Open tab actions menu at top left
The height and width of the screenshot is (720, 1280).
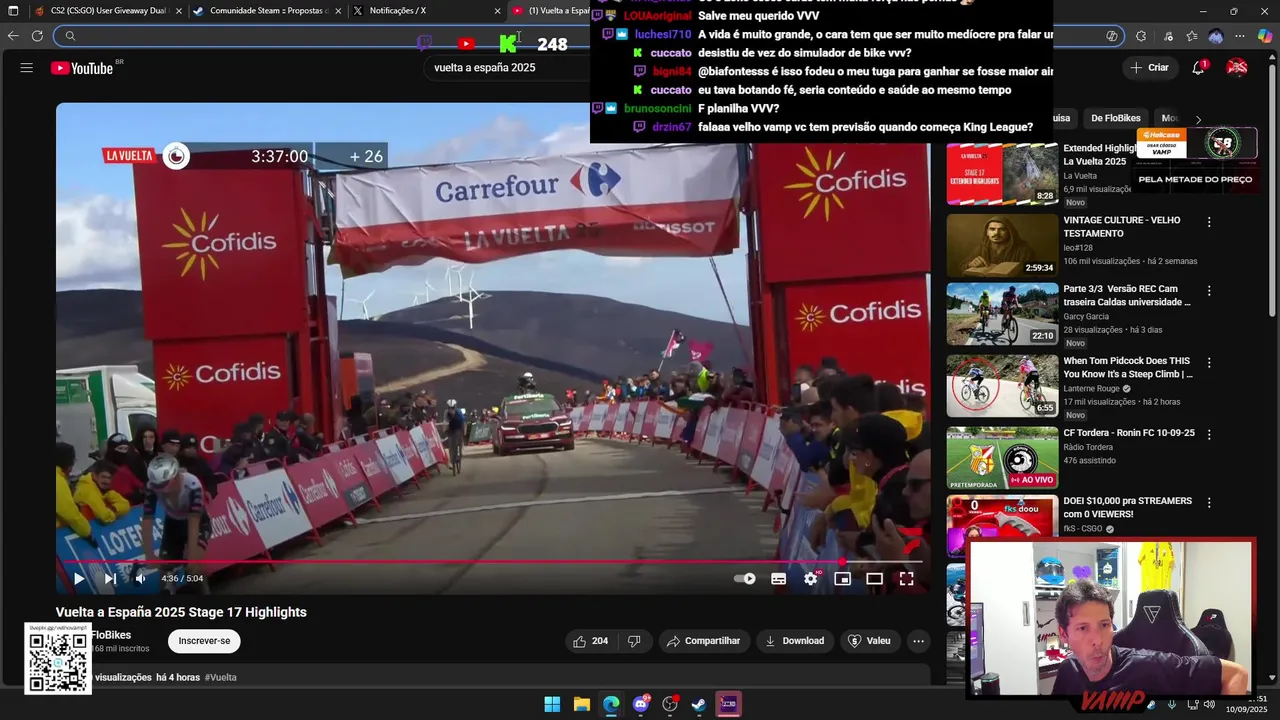click(x=12, y=11)
